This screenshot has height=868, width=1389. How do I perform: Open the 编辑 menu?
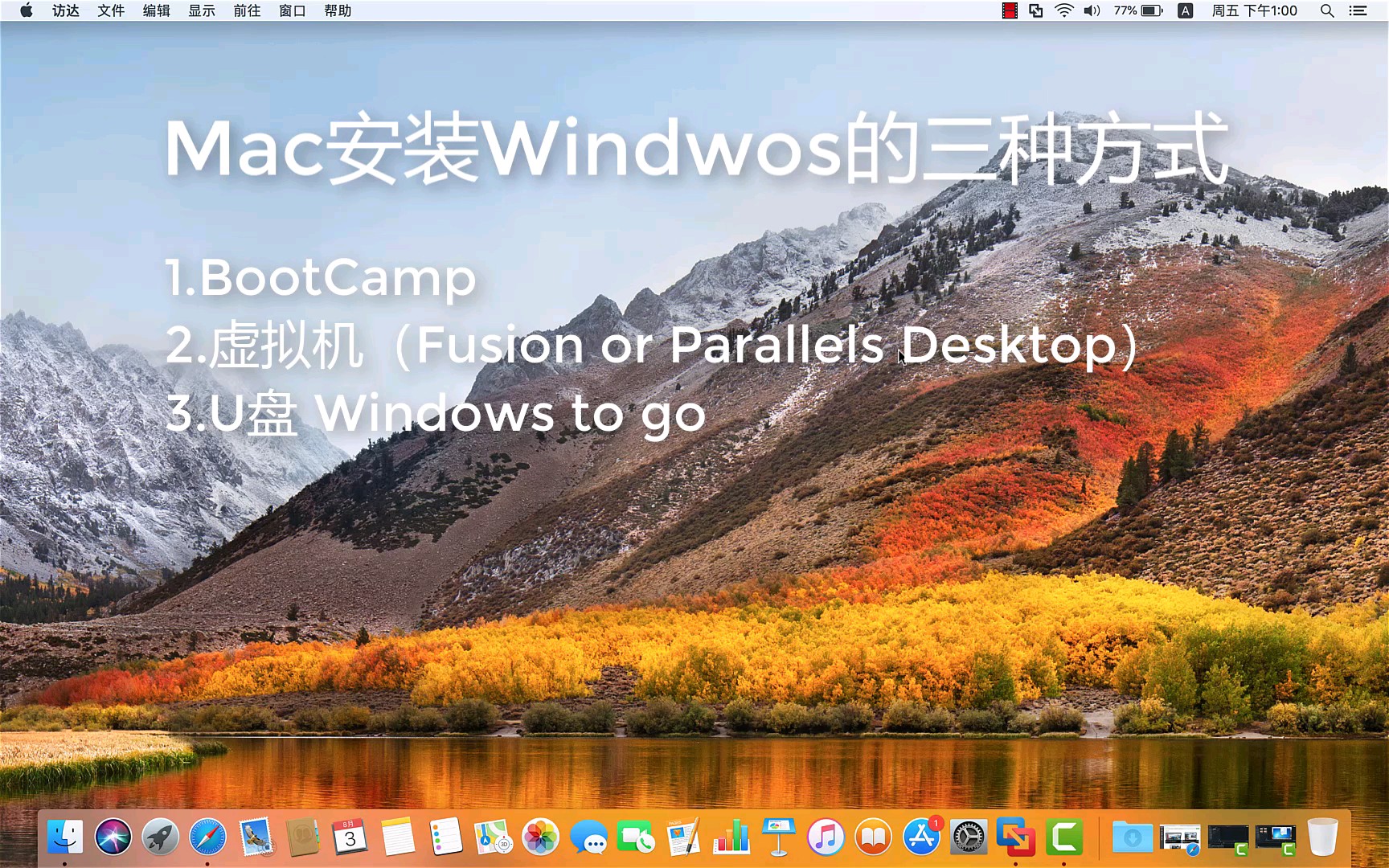[x=156, y=10]
